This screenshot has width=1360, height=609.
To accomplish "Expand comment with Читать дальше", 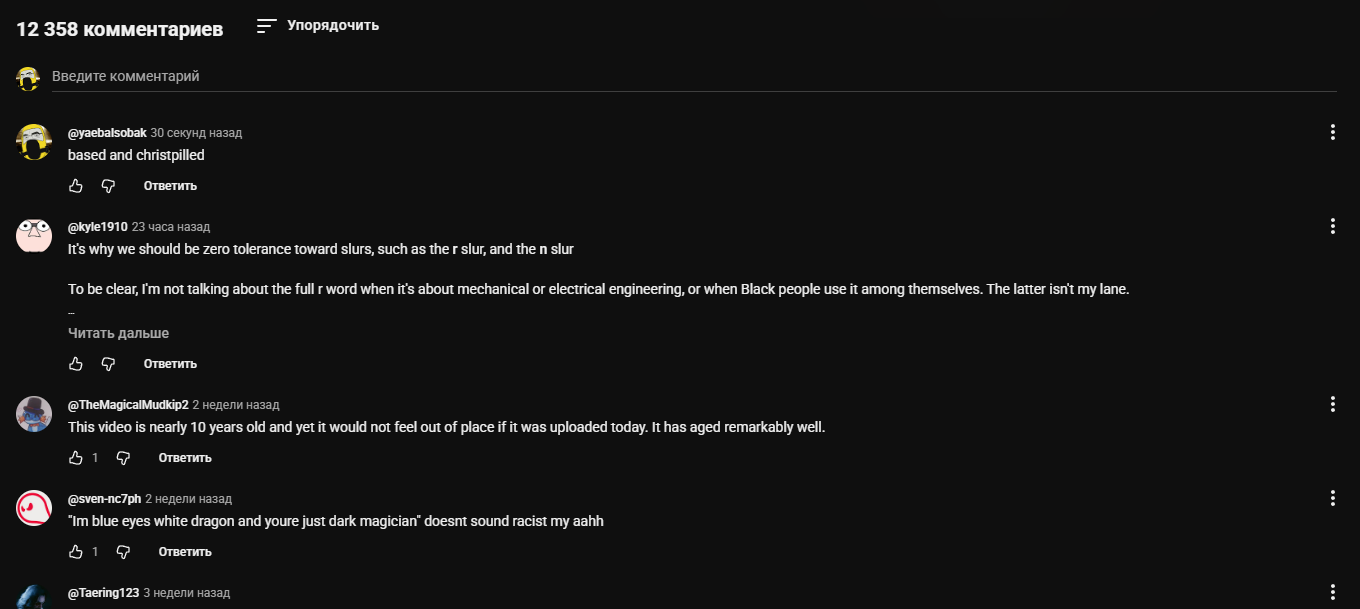I will [118, 333].
